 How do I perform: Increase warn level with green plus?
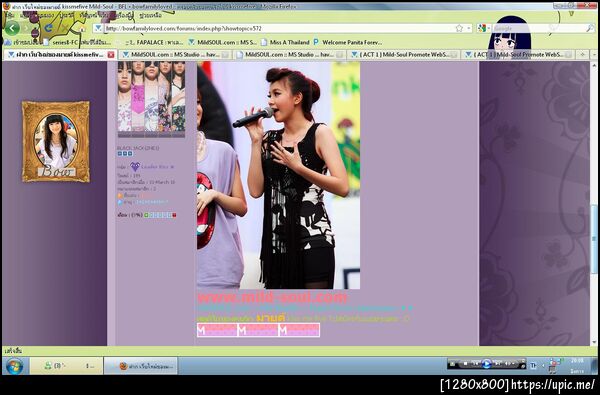[x=146, y=215]
